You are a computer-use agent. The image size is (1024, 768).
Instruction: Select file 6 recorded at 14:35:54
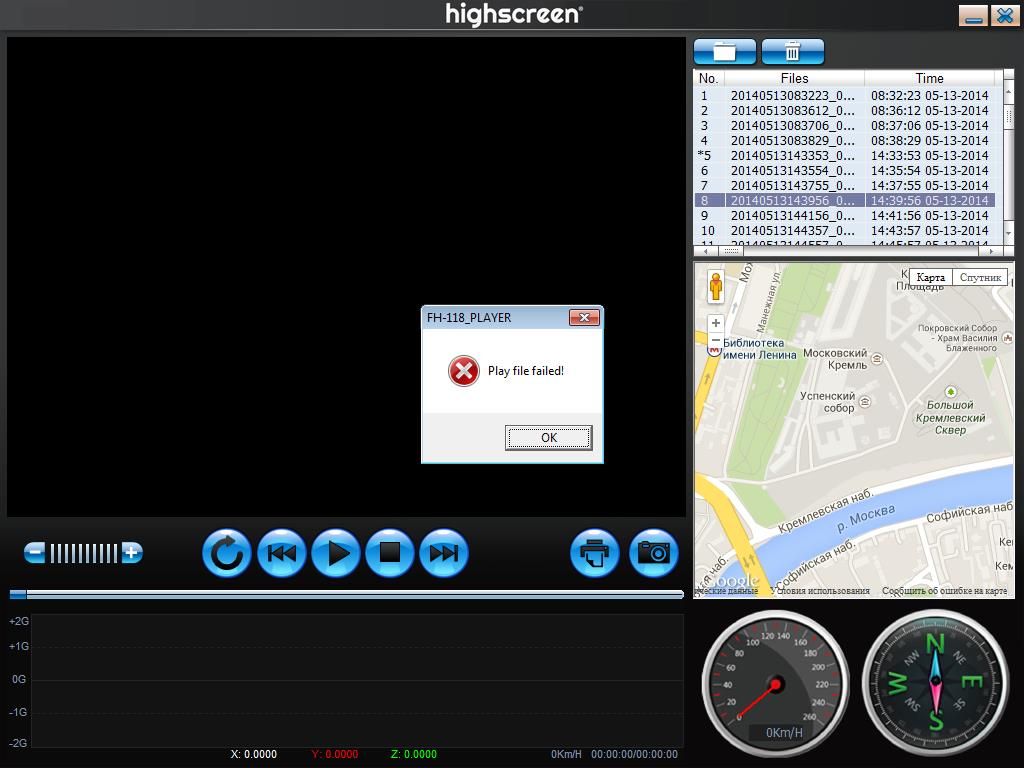(844, 170)
